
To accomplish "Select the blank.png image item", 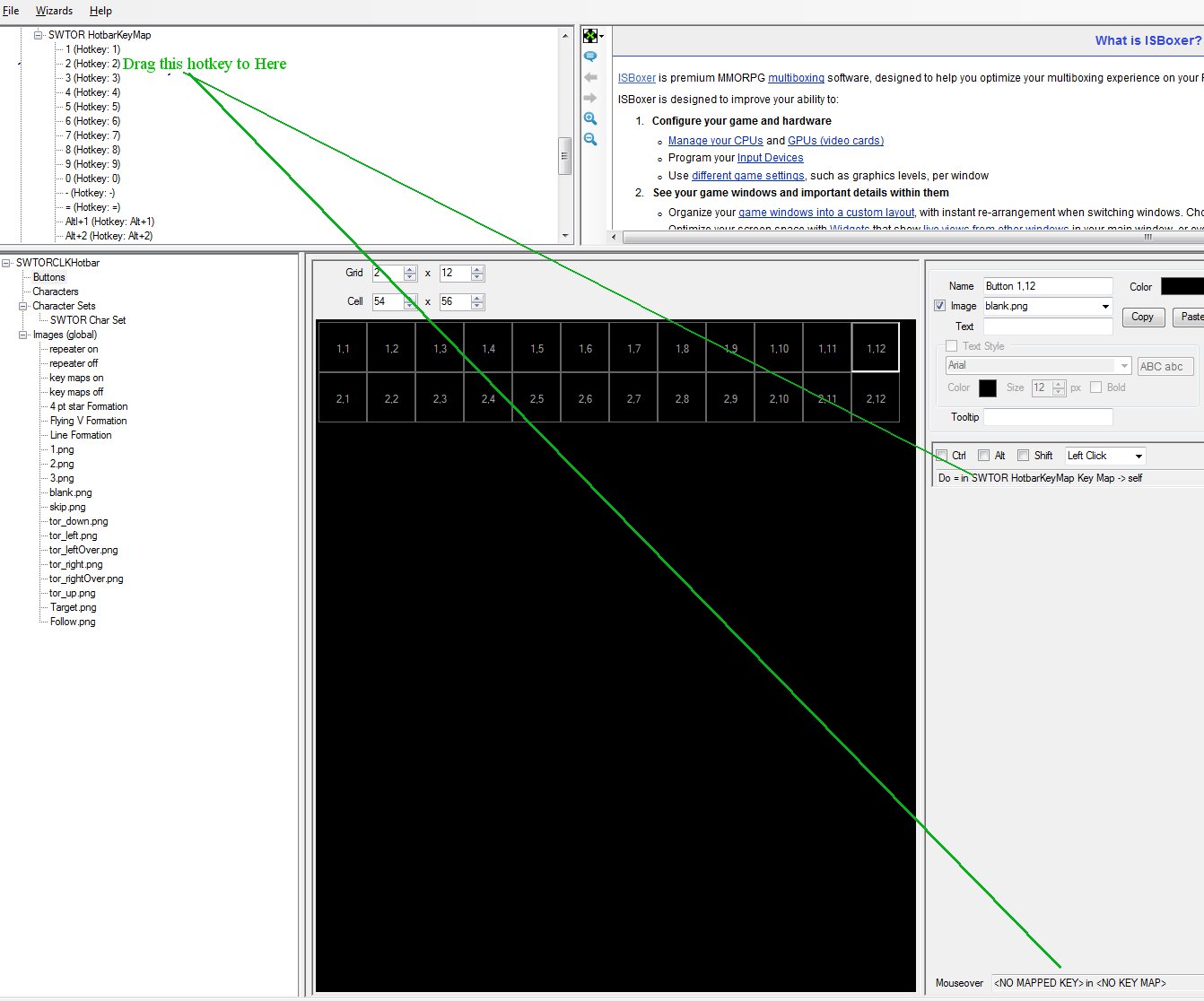I will click(x=71, y=492).
